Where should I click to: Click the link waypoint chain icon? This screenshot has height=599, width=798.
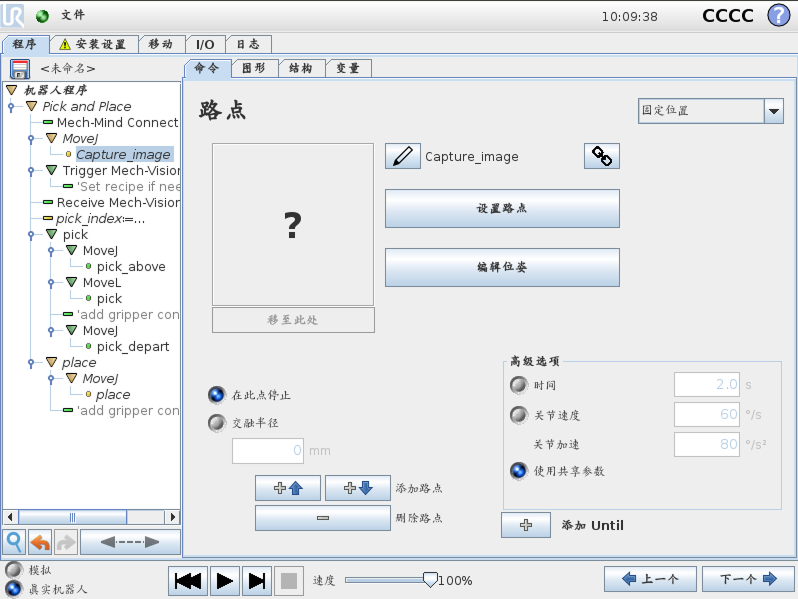(x=602, y=156)
